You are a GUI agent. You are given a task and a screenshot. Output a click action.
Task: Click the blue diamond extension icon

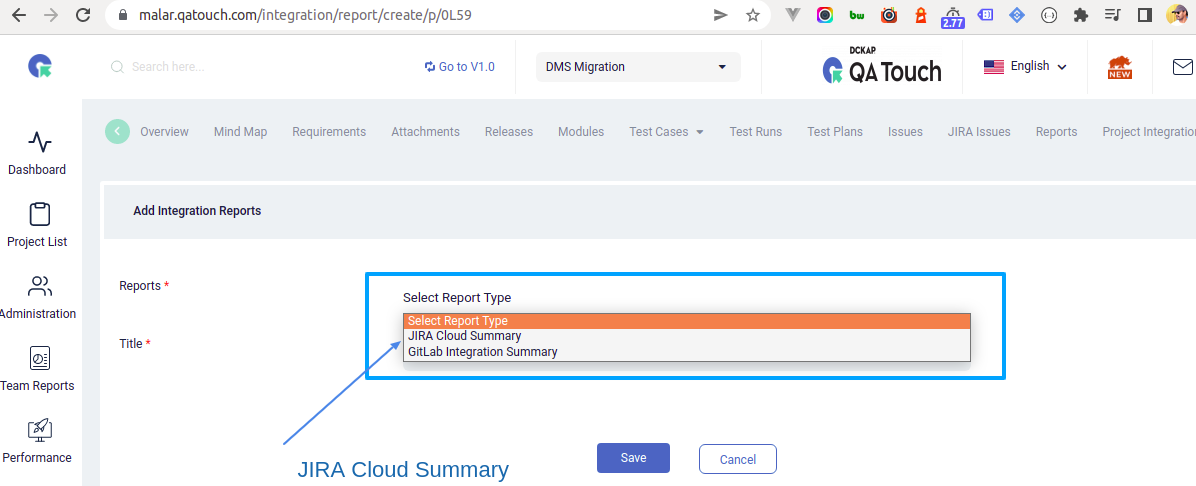tap(1017, 15)
